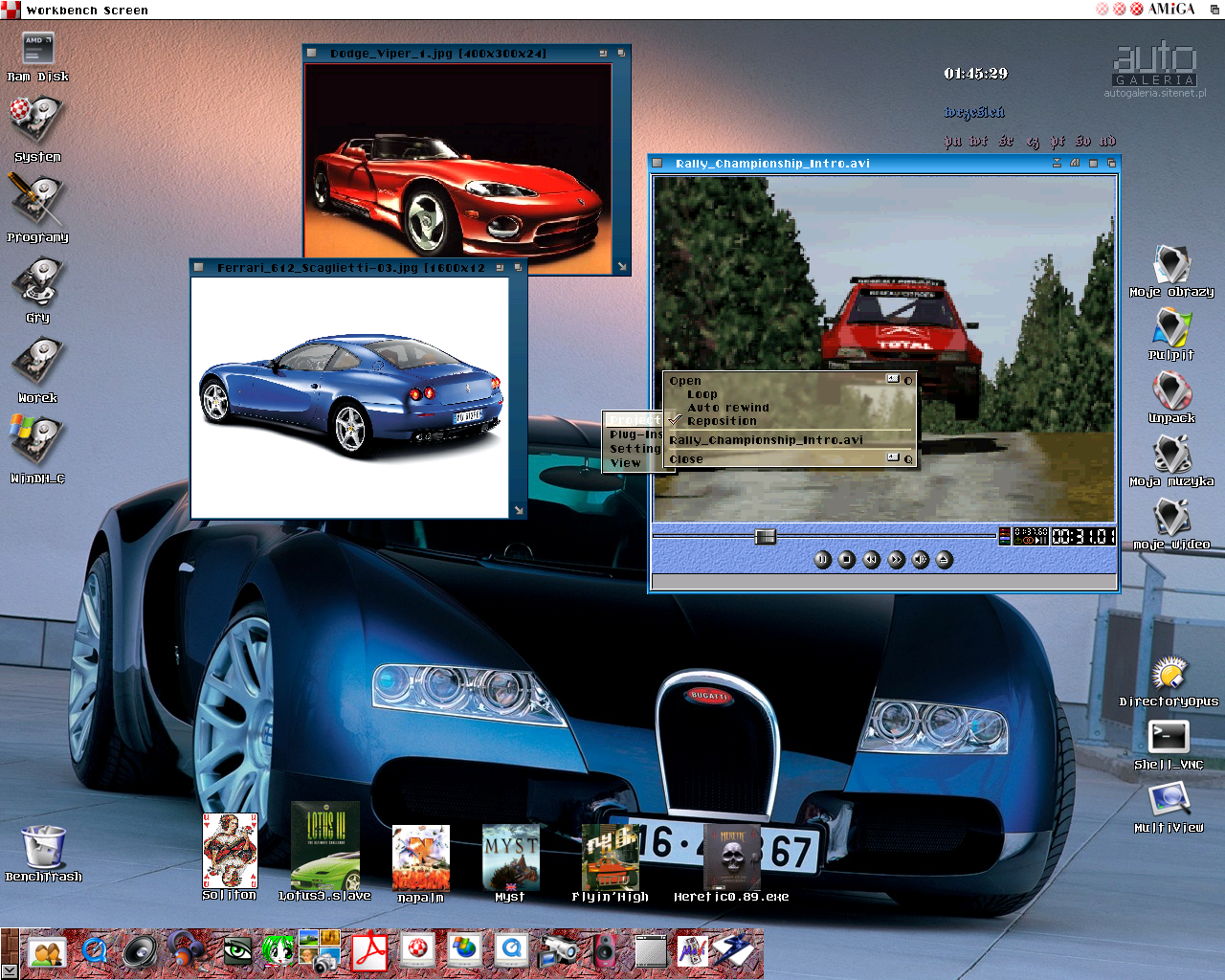
Task: Launch the Flyin'High game icon
Action: (x=611, y=857)
